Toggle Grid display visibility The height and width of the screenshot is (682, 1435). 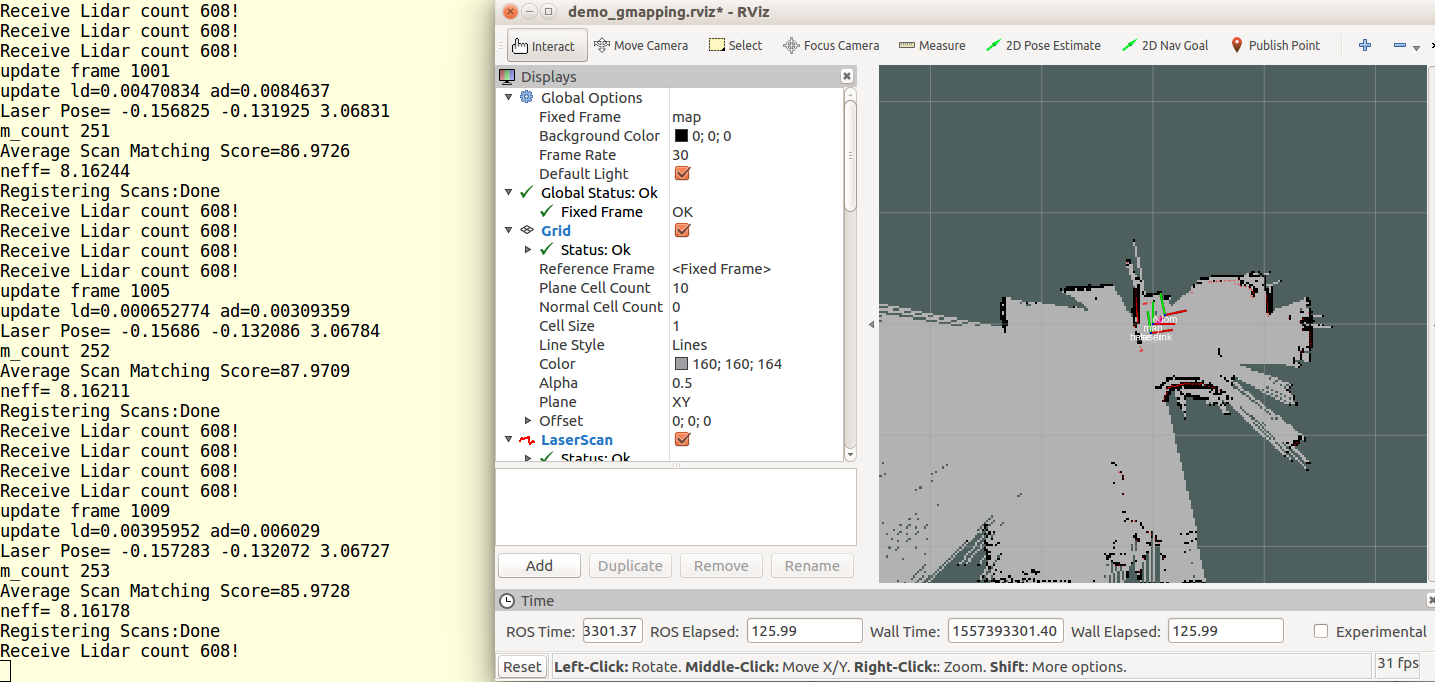tap(682, 230)
